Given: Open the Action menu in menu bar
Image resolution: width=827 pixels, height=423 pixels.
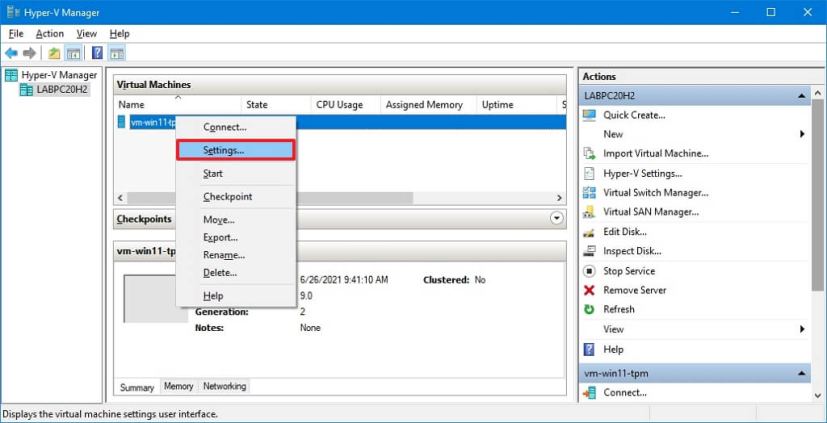Looking at the screenshot, I should [49, 33].
